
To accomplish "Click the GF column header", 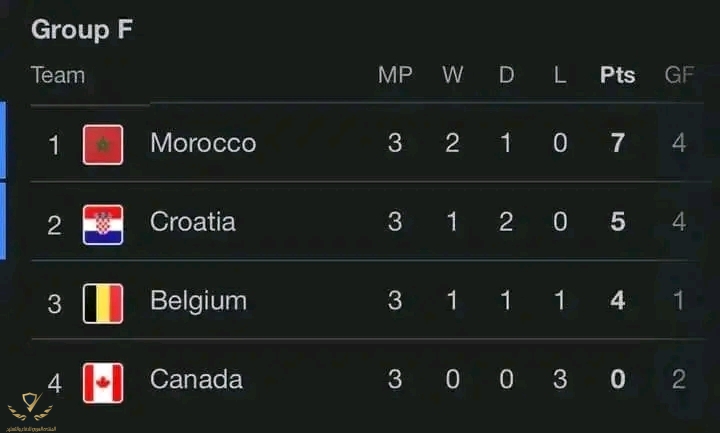I will tap(679, 75).
